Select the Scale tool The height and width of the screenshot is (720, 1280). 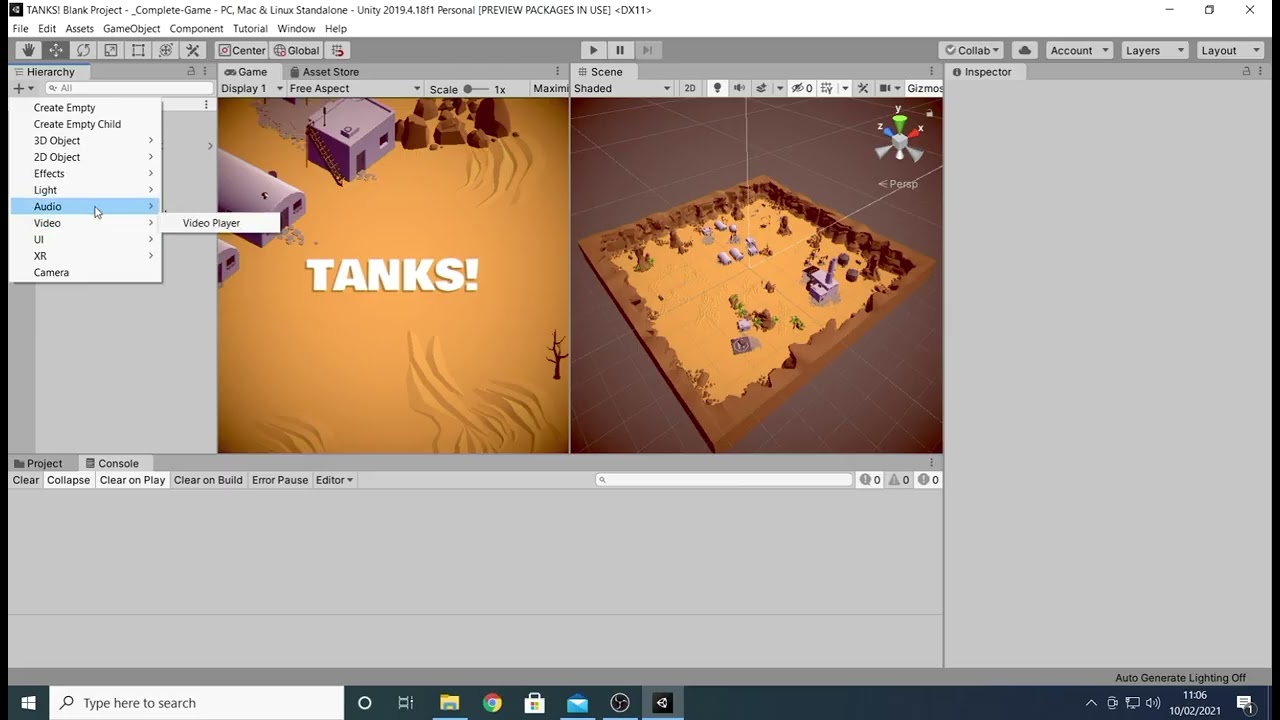(x=111, y=50)
